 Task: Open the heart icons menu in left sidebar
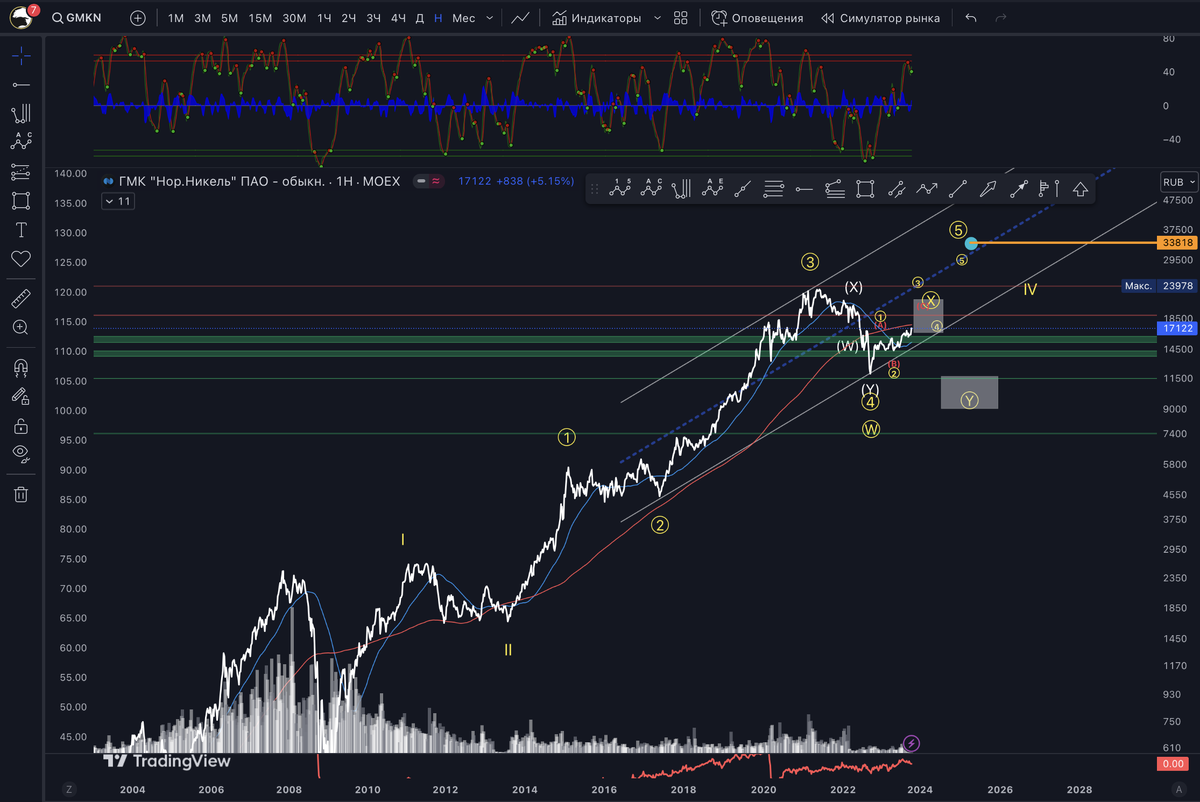coord(21,259)
